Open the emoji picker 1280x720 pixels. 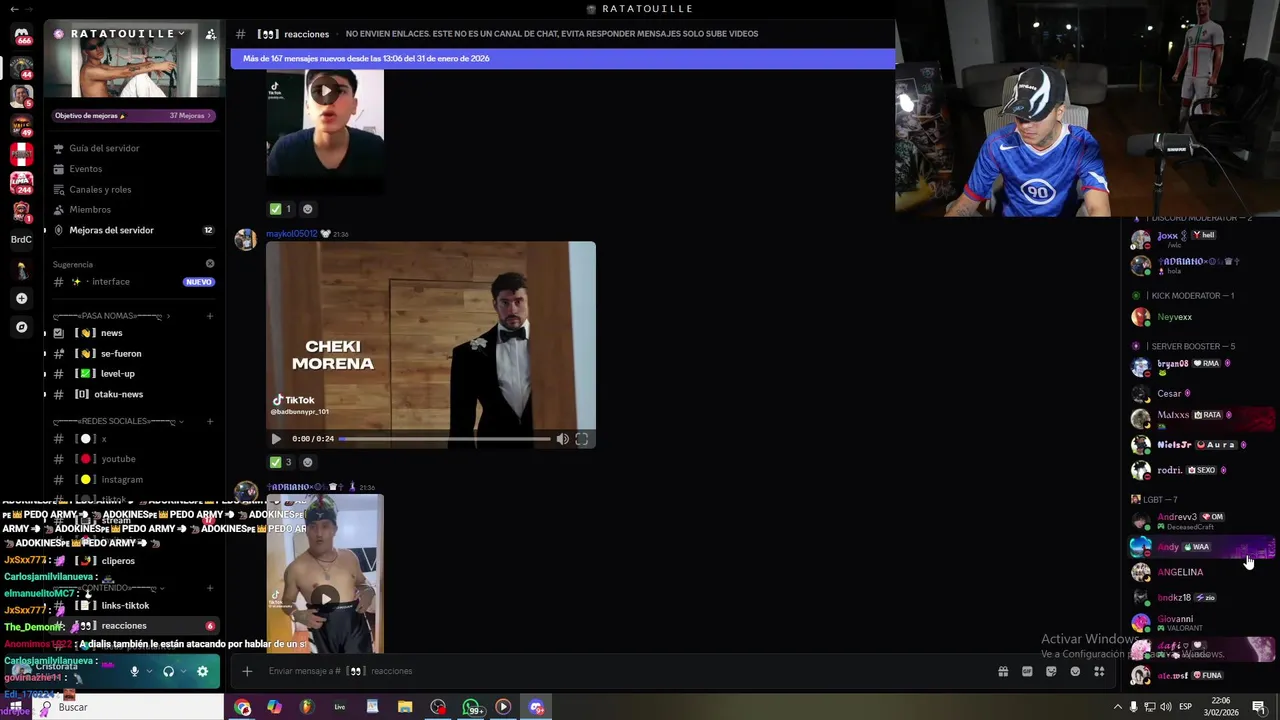point(1075,671)
